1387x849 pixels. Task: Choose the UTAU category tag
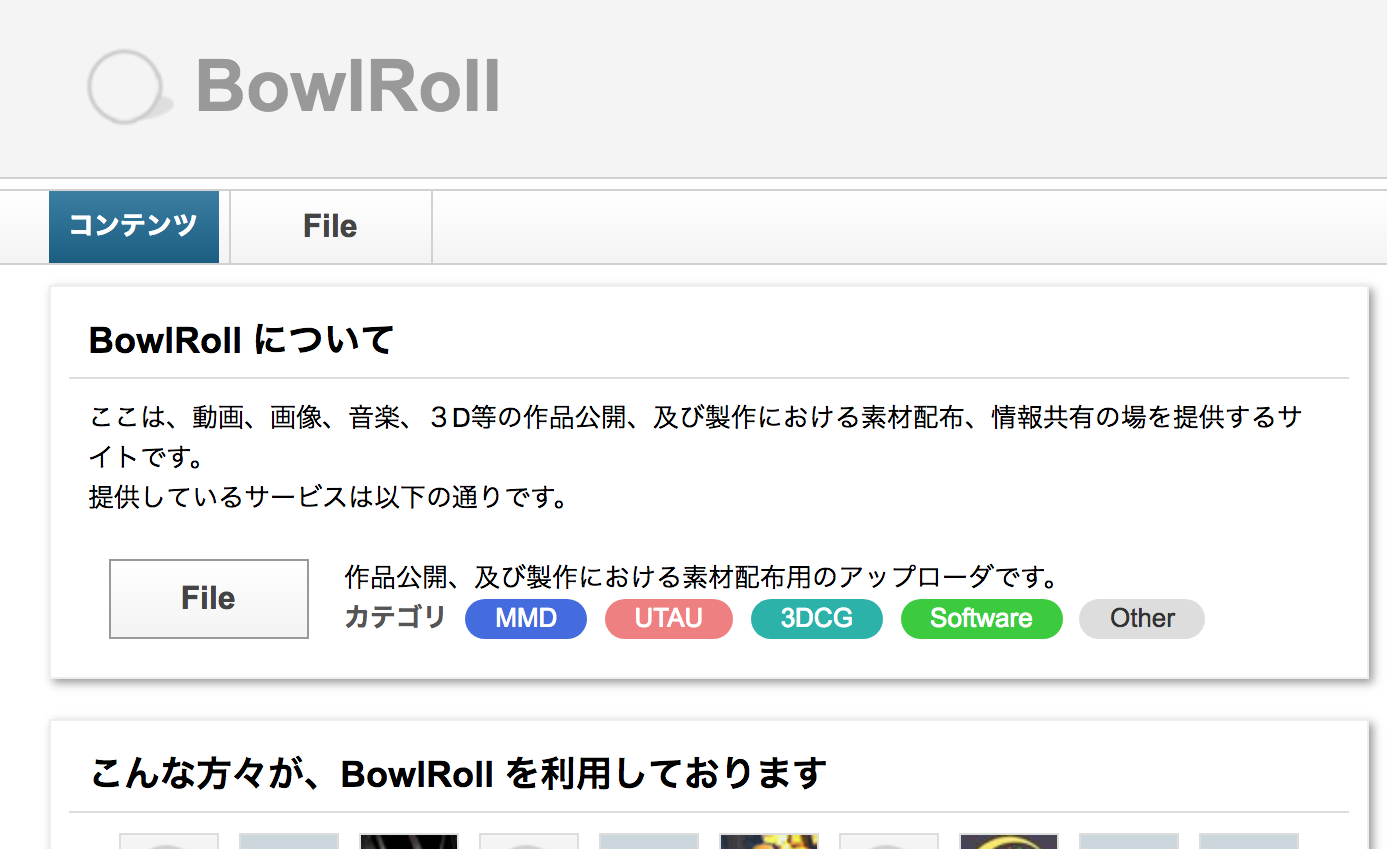(669, 618)
